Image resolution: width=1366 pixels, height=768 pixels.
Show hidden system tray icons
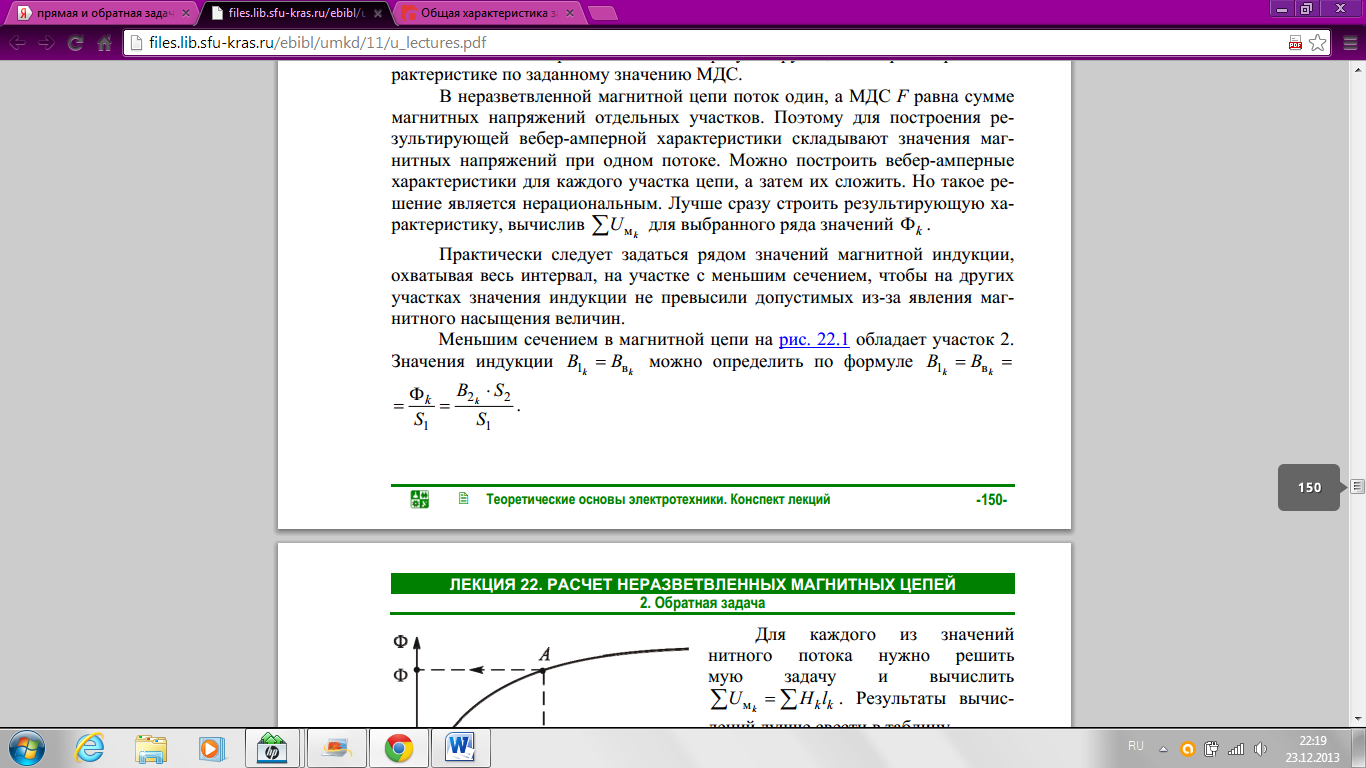tap(1163, 748)
